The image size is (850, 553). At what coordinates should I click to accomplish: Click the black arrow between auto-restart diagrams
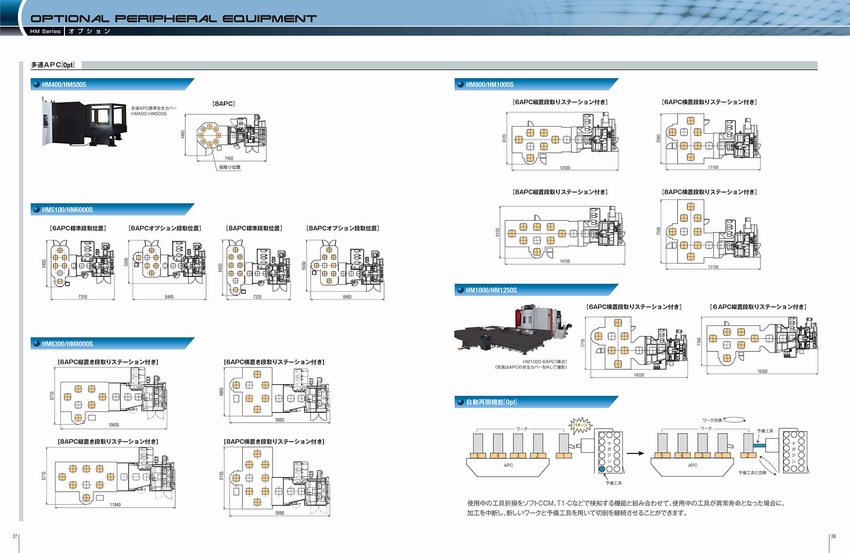pos(634,450)
